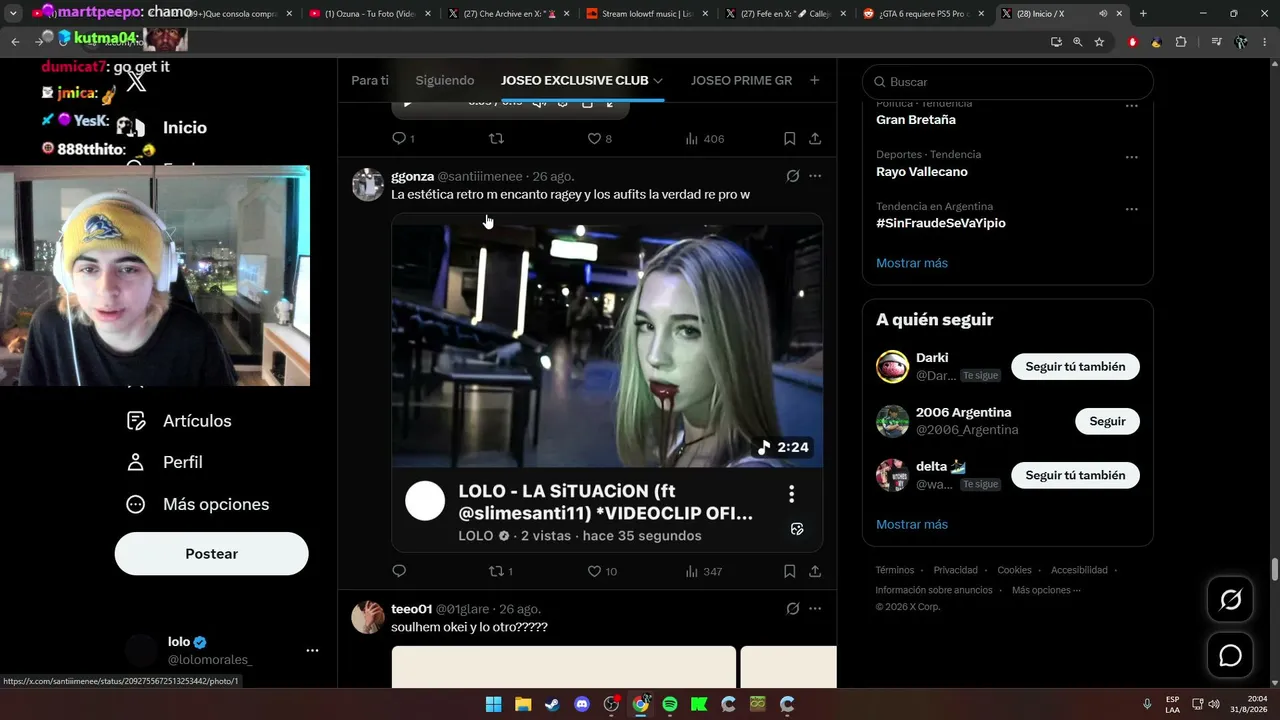Open the Perfil icon in sidebar
This screenshot has width=1280, height=720.
pos(136,462)
